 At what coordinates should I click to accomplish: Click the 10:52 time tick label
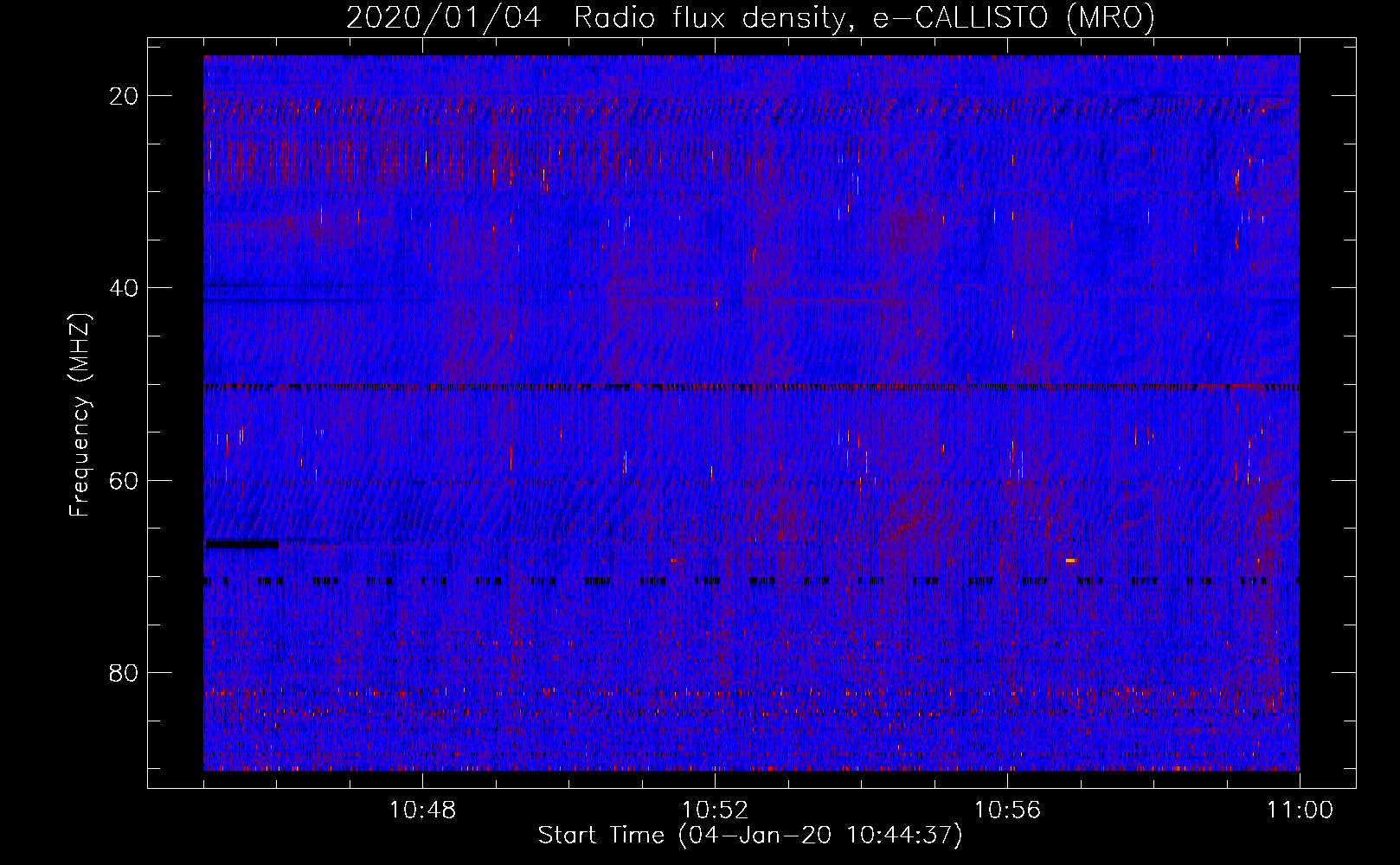715,811
